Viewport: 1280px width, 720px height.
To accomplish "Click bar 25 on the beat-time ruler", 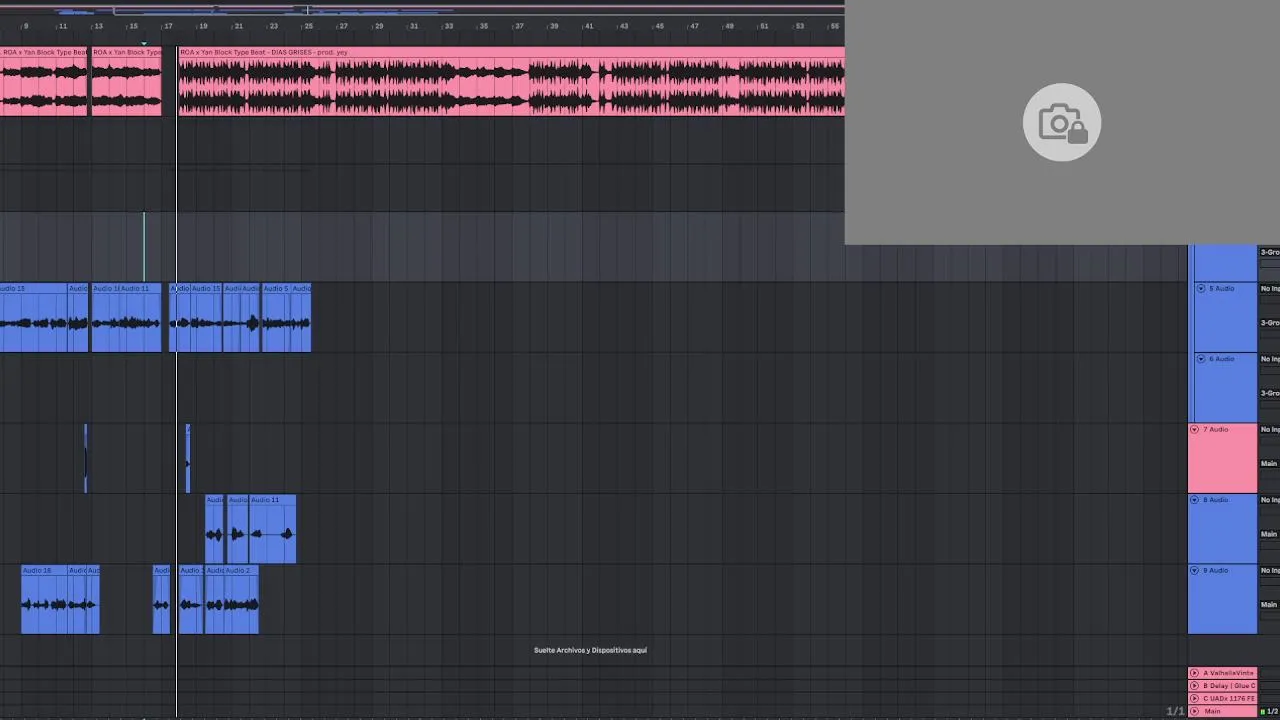I will click(308, 26).
